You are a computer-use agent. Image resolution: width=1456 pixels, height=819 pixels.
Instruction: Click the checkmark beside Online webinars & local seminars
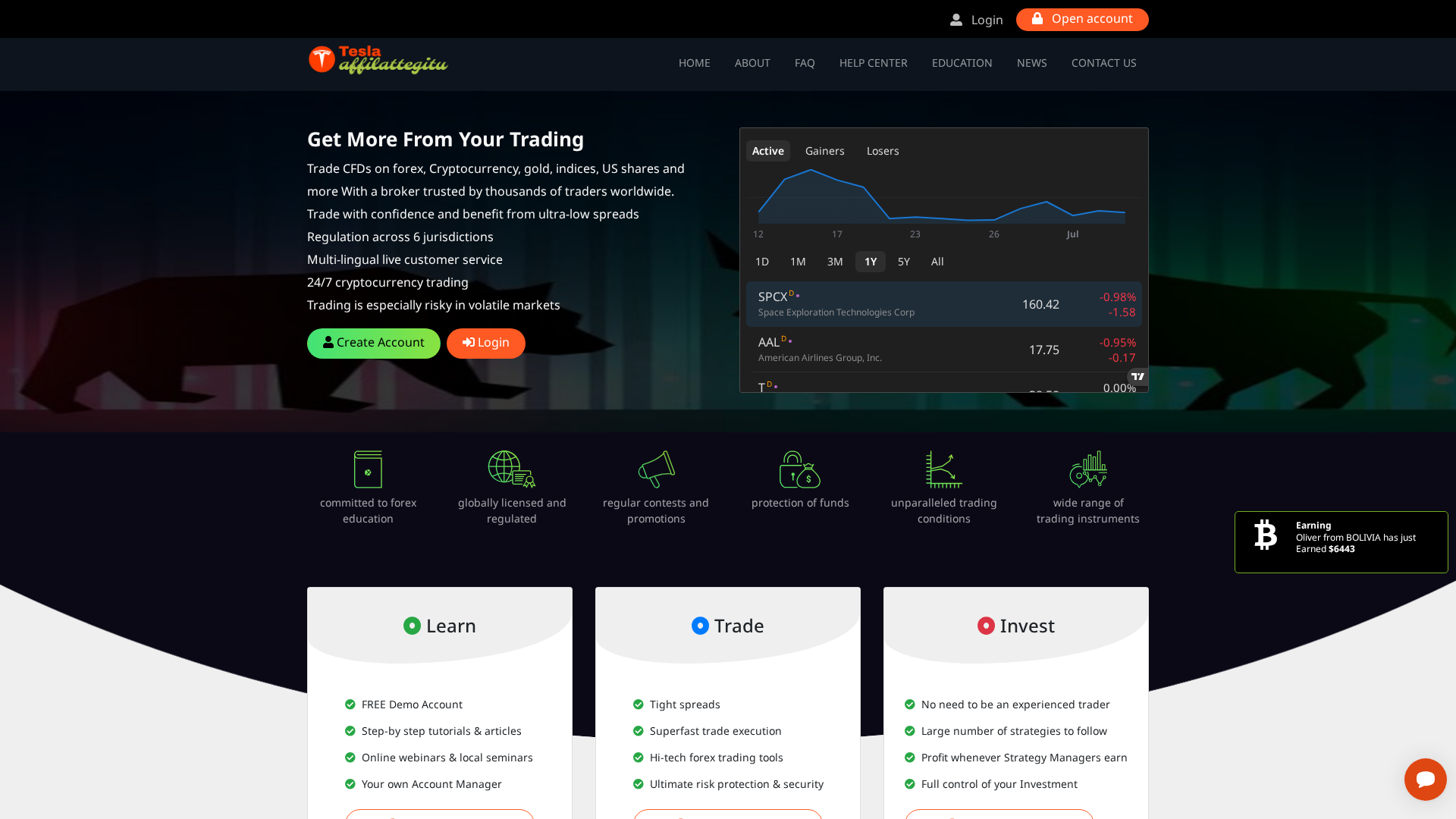pos(350,758)
